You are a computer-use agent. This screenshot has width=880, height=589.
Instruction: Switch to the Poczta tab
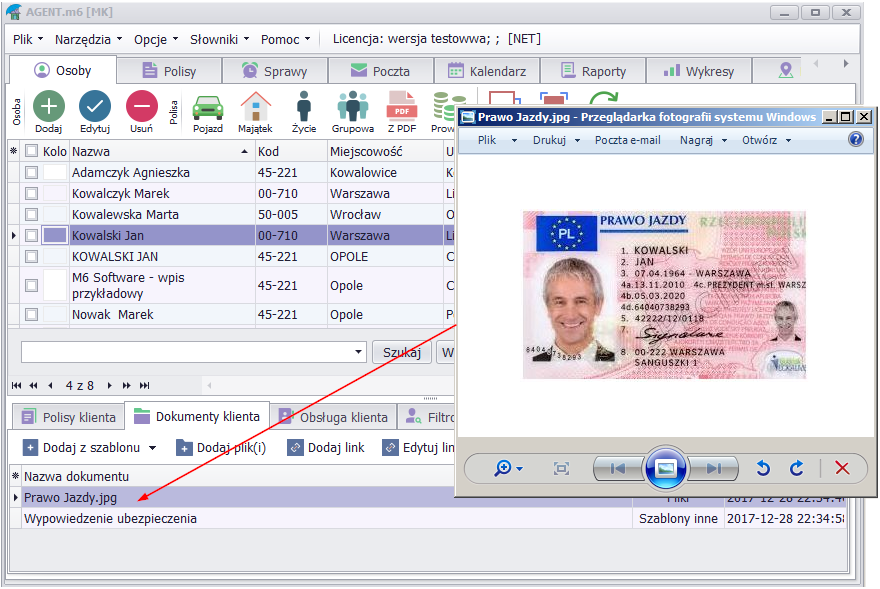coord(381,71)
